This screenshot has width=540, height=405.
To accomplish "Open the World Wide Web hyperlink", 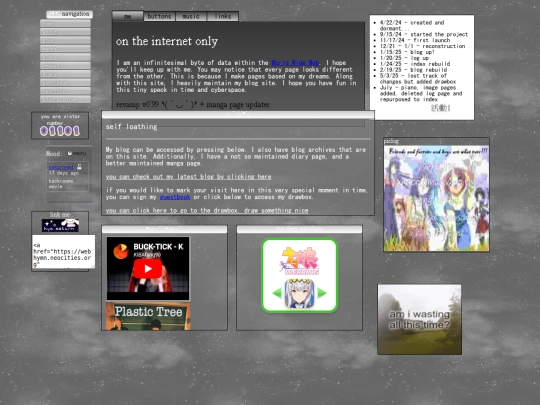I will [295, 63].
